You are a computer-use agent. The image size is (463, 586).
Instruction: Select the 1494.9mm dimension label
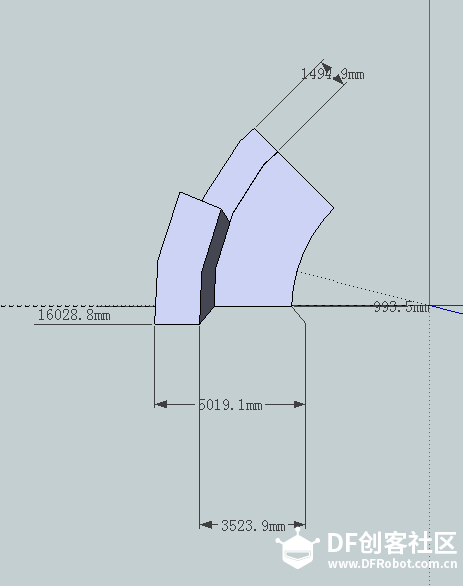click(x=332, y=74)
